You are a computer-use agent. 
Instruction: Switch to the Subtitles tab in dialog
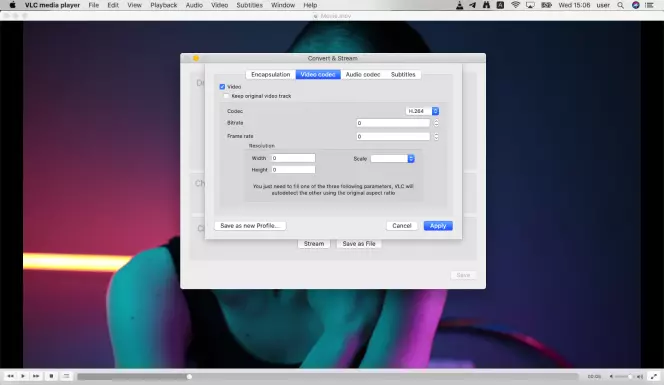pos(403,75)
